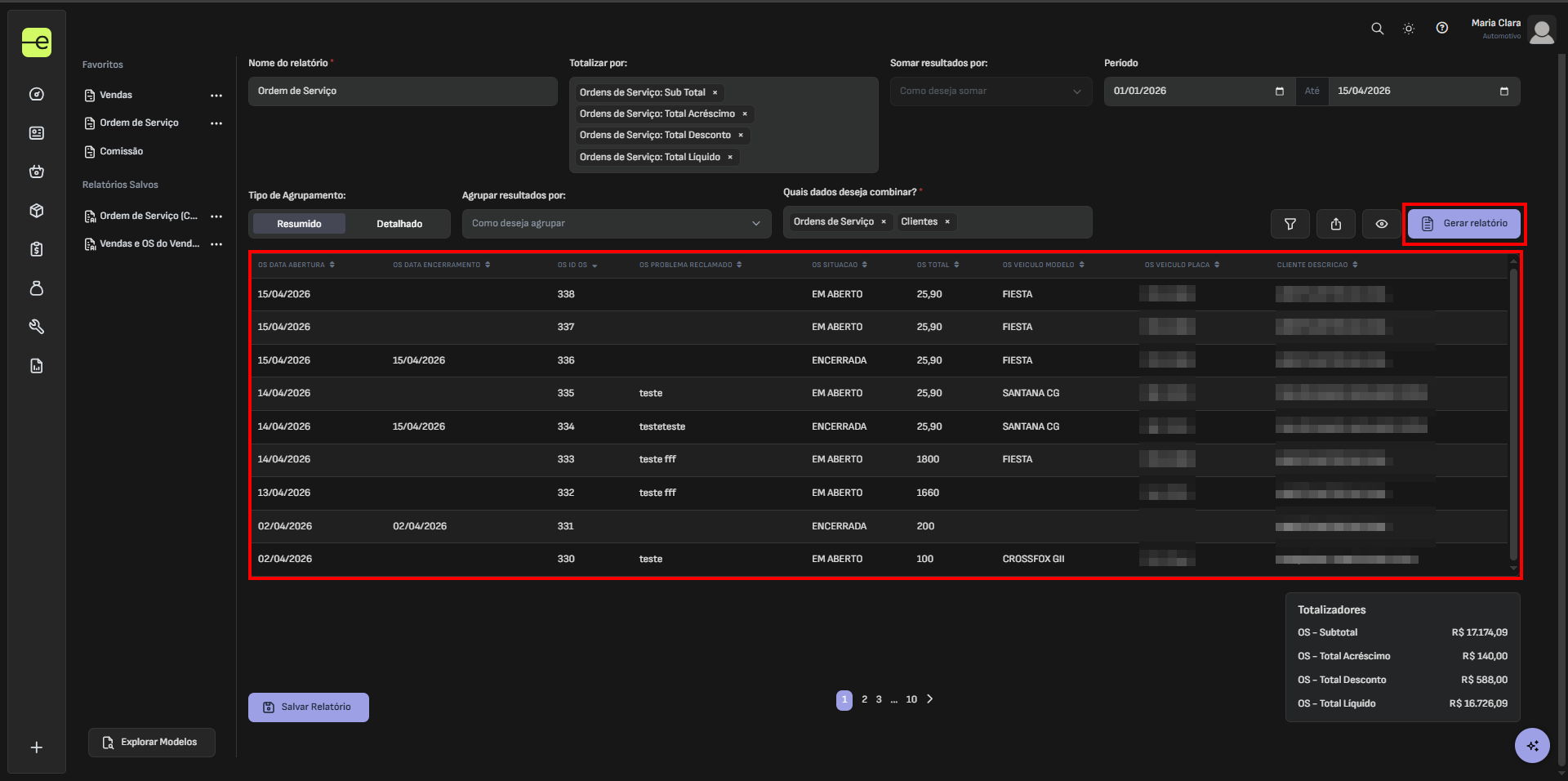Open the help question mark icon
1568x781 pixels.
[1442, 29]
